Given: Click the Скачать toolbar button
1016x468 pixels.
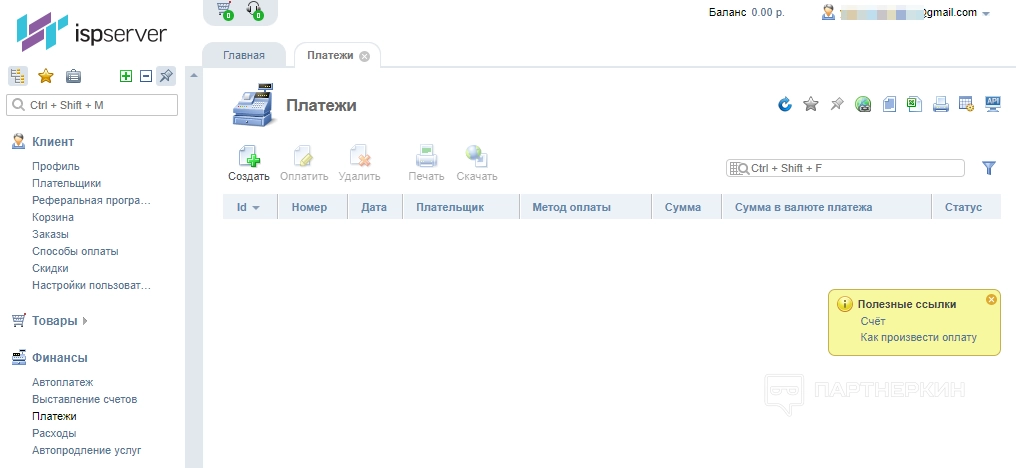Looking at the screenshot, I should coord(477,163).
